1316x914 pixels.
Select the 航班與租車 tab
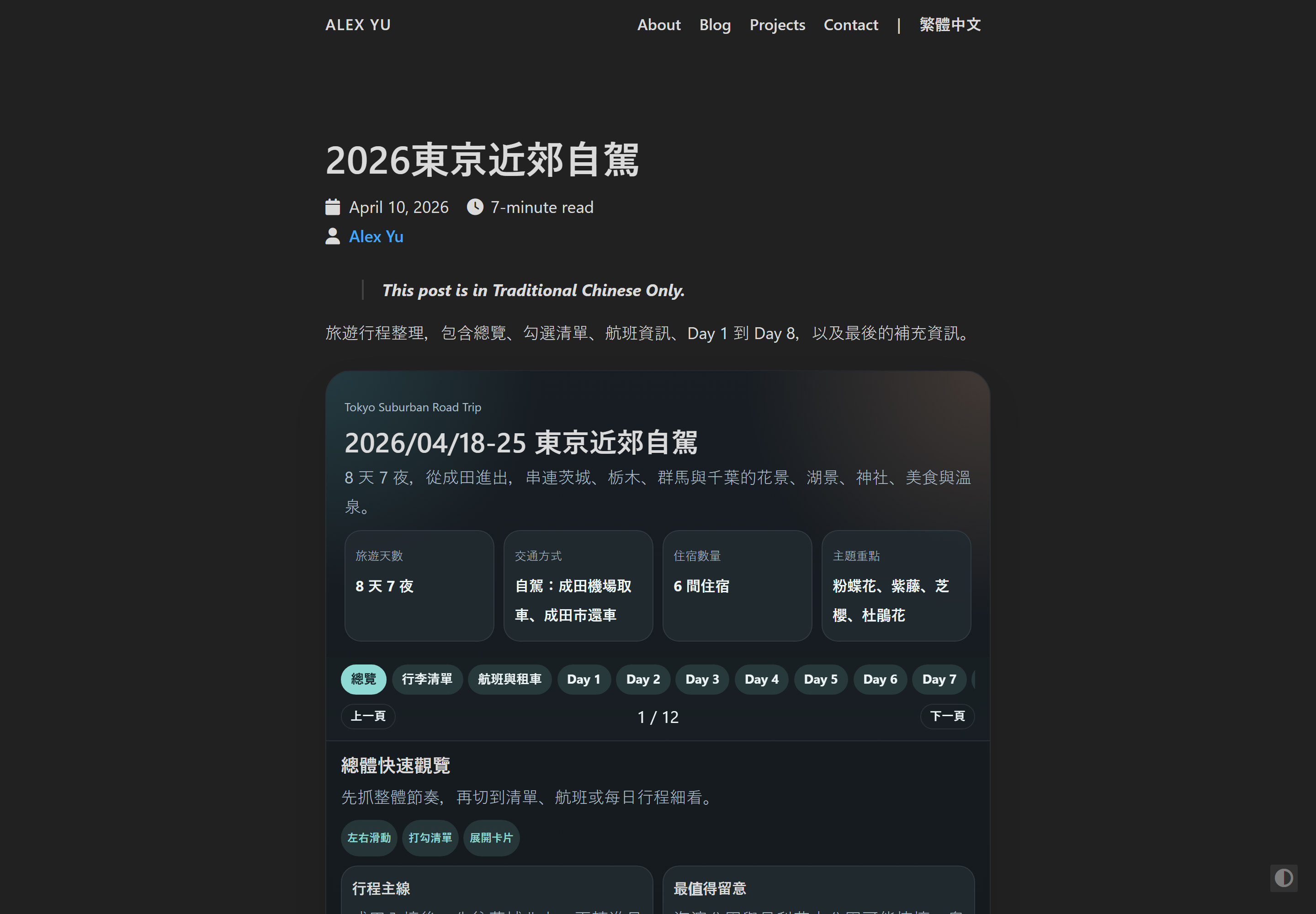click(509, 679)
